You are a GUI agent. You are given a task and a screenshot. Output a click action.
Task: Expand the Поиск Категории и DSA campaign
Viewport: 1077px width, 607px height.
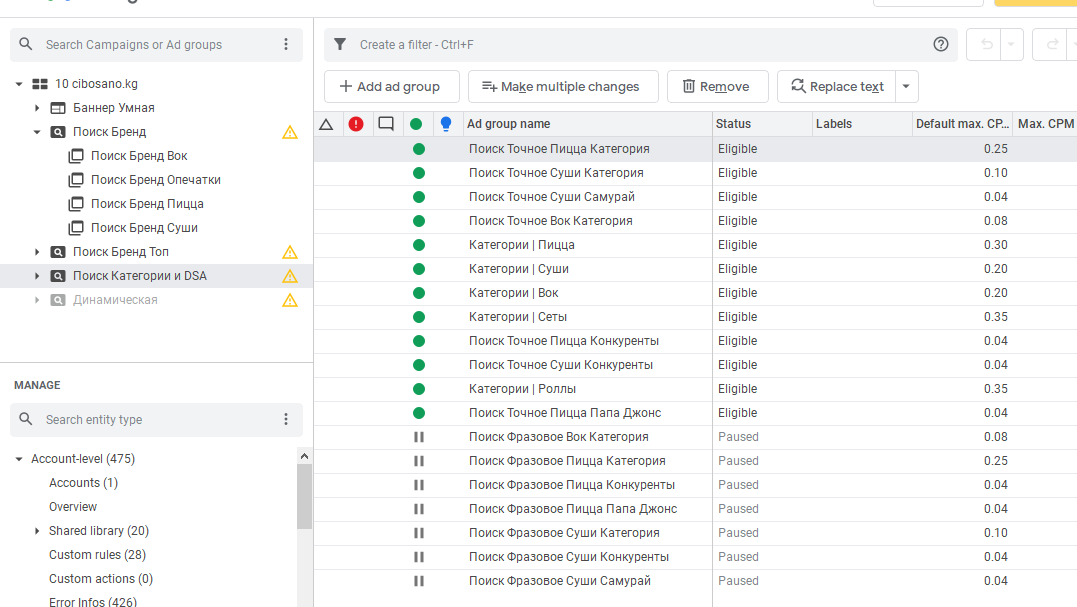(x=37, y=276)
